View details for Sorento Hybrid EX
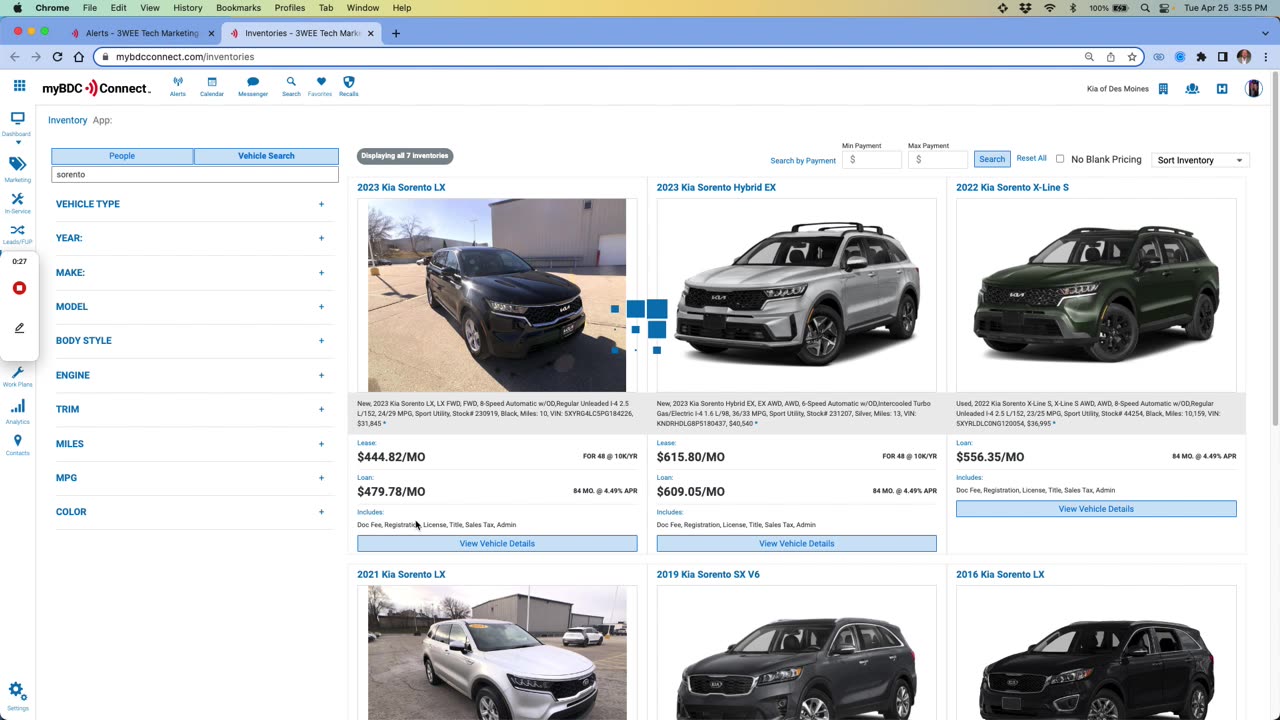1280x720 pixels. [x=796, y=544]
